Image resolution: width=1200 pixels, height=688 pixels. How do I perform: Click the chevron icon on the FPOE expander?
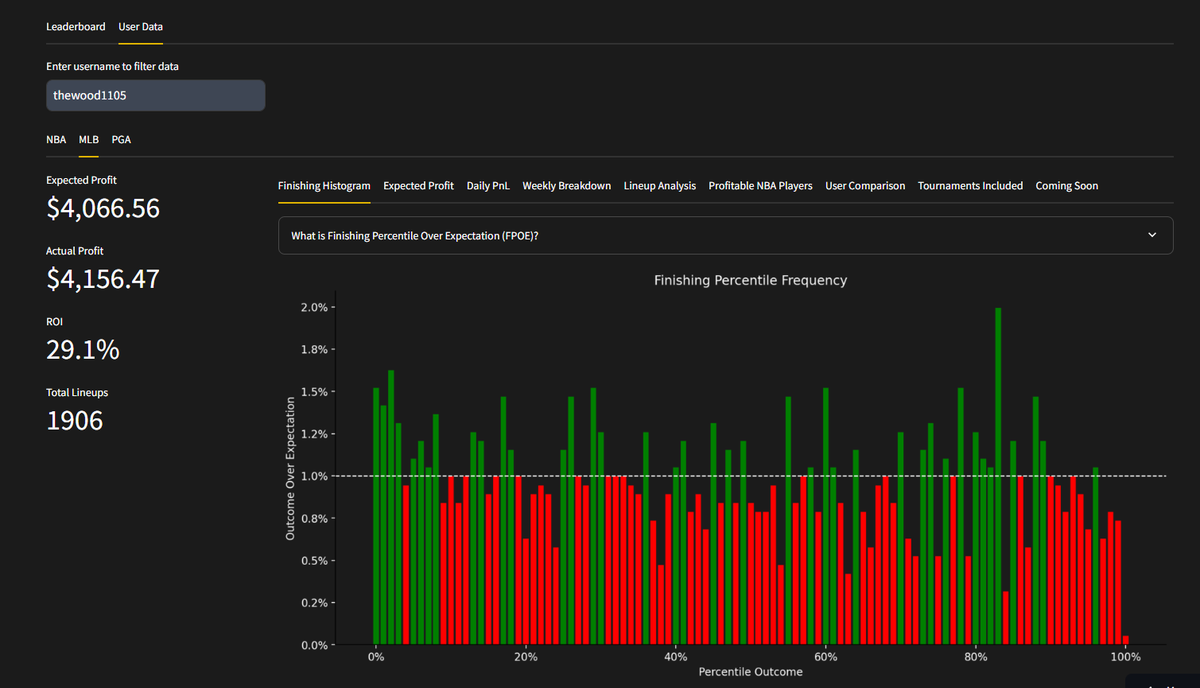coord(1151,236)
